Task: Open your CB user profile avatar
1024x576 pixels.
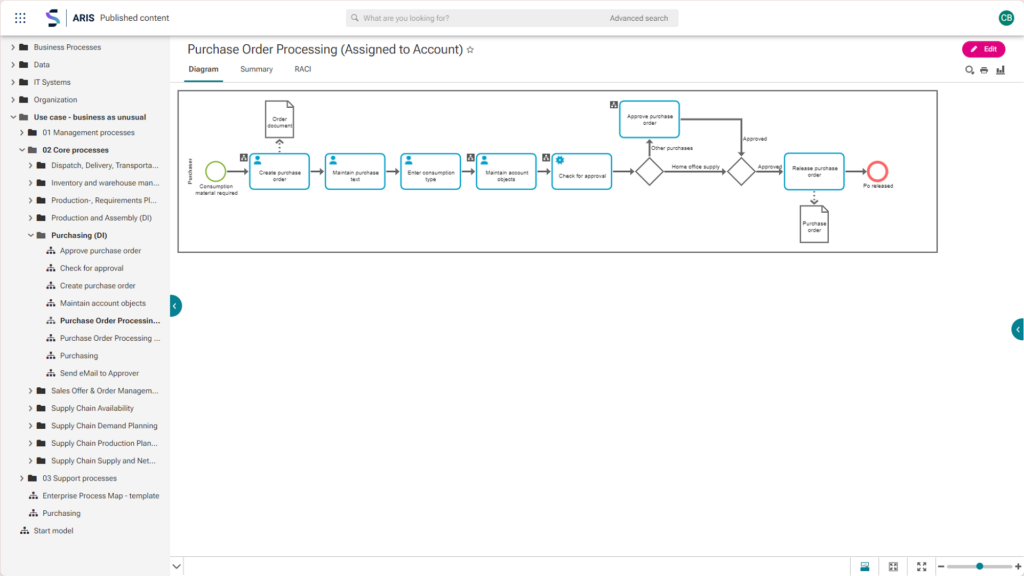Action: coord(1007,16)
